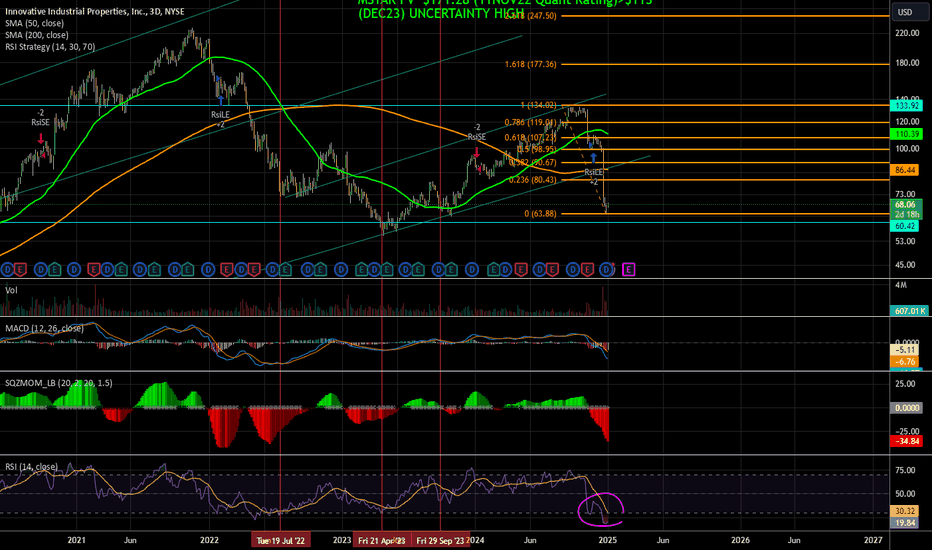The image size is (932, 550).
Task: Click the 607.01K volume value label
Action: [909, 311]
